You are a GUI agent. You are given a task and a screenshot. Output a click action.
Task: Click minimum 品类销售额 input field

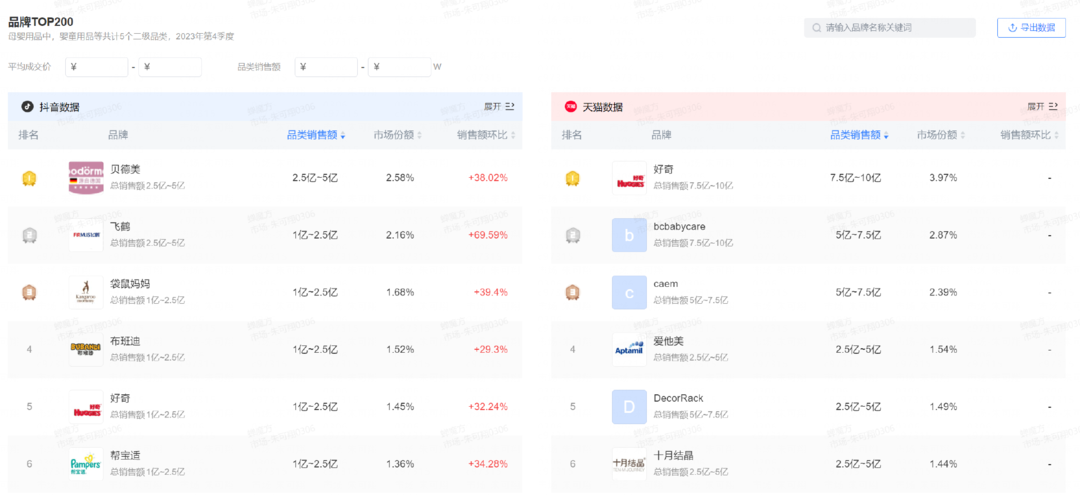tap(326, 67)
